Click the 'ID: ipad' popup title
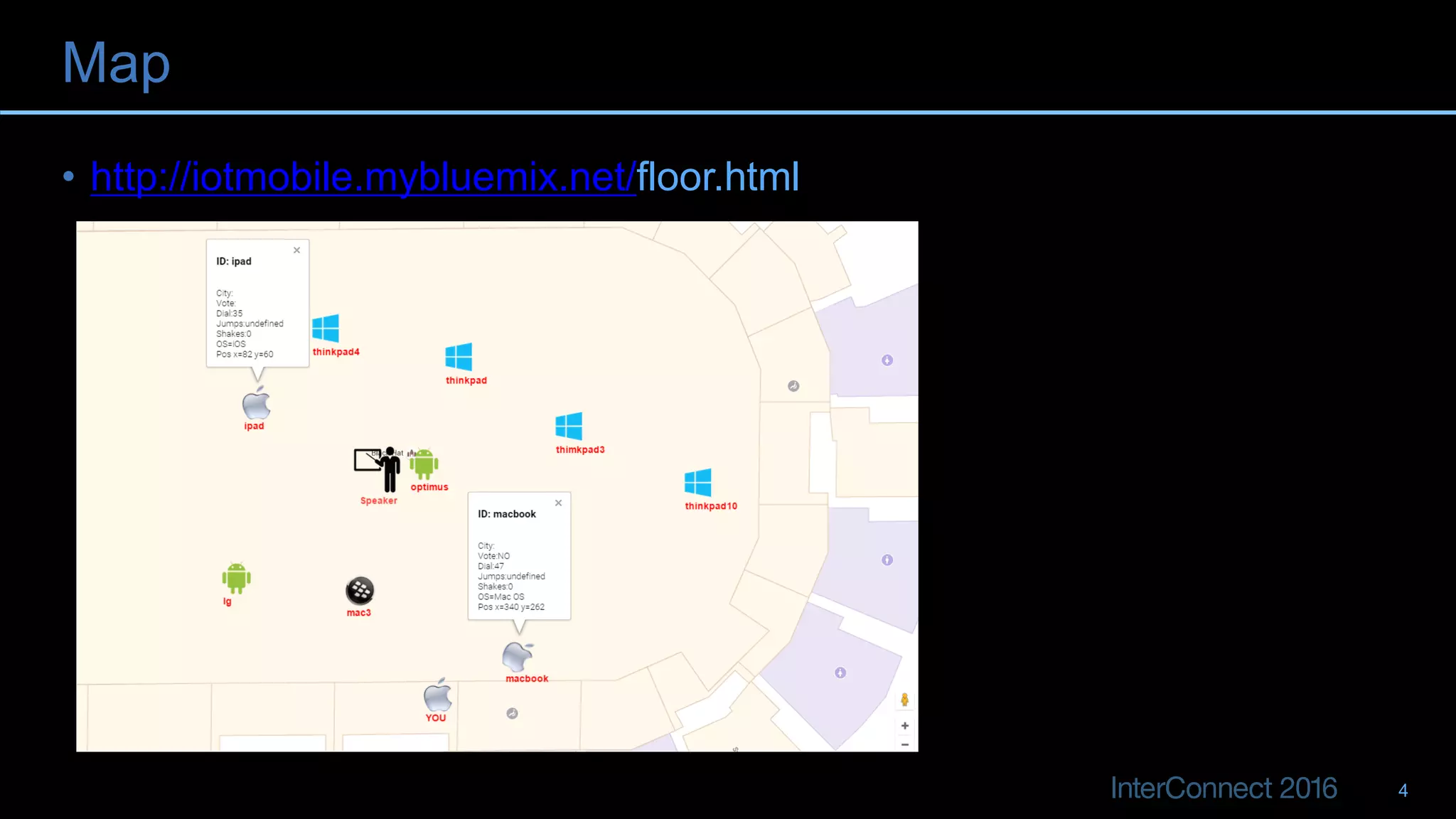 pyautogui.click(x=234, y=262)
